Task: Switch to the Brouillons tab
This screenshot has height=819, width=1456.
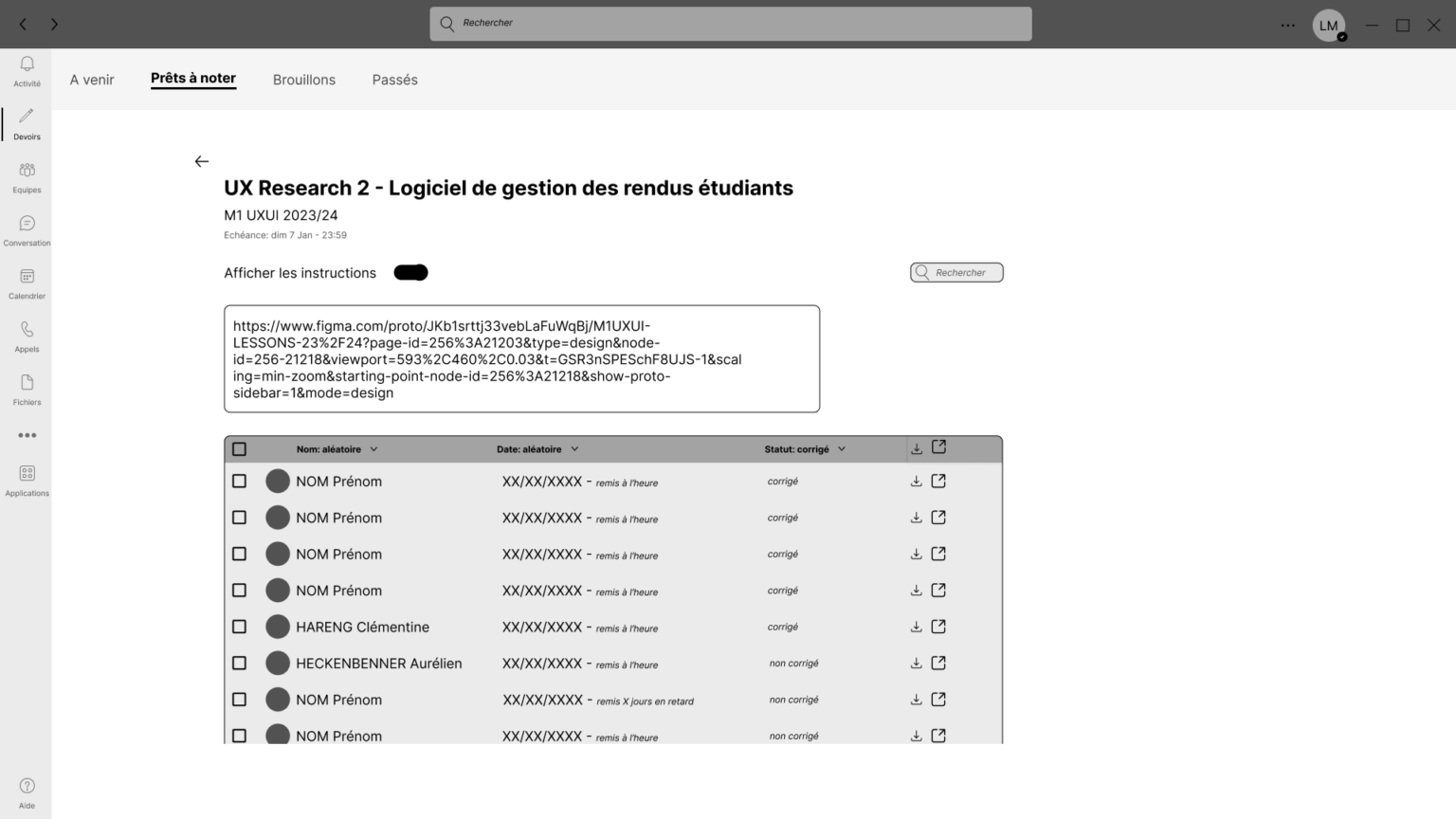Action: click(x=303, y=80)
